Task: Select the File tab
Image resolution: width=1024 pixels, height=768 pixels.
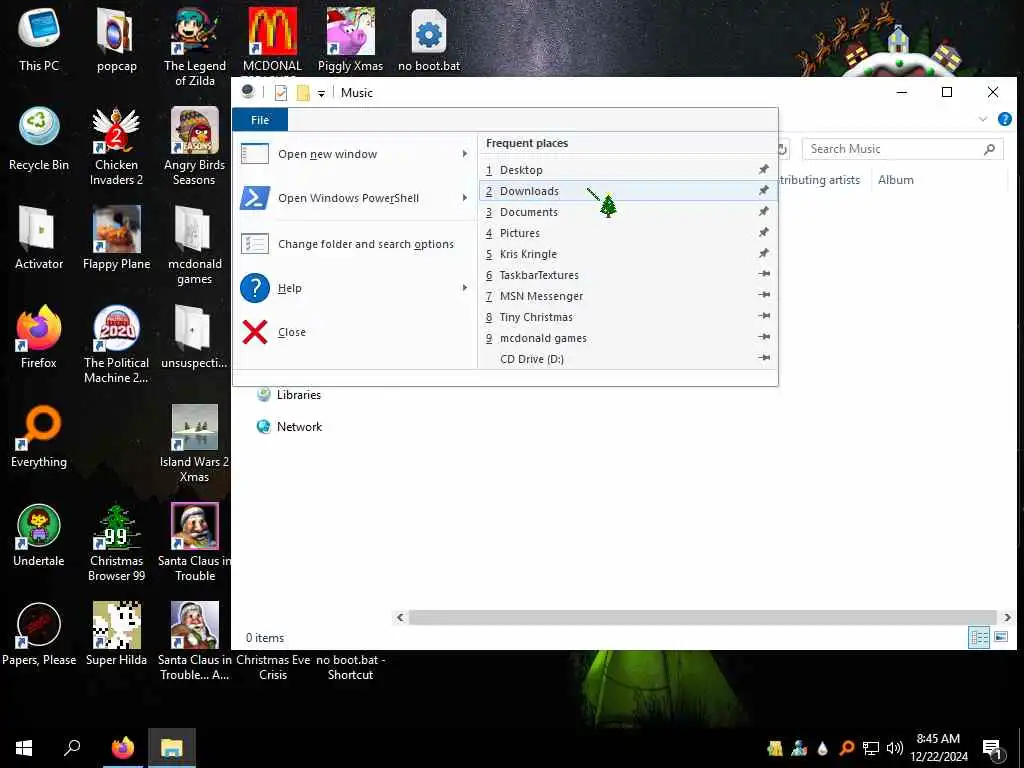Action: tap(260, 120)
